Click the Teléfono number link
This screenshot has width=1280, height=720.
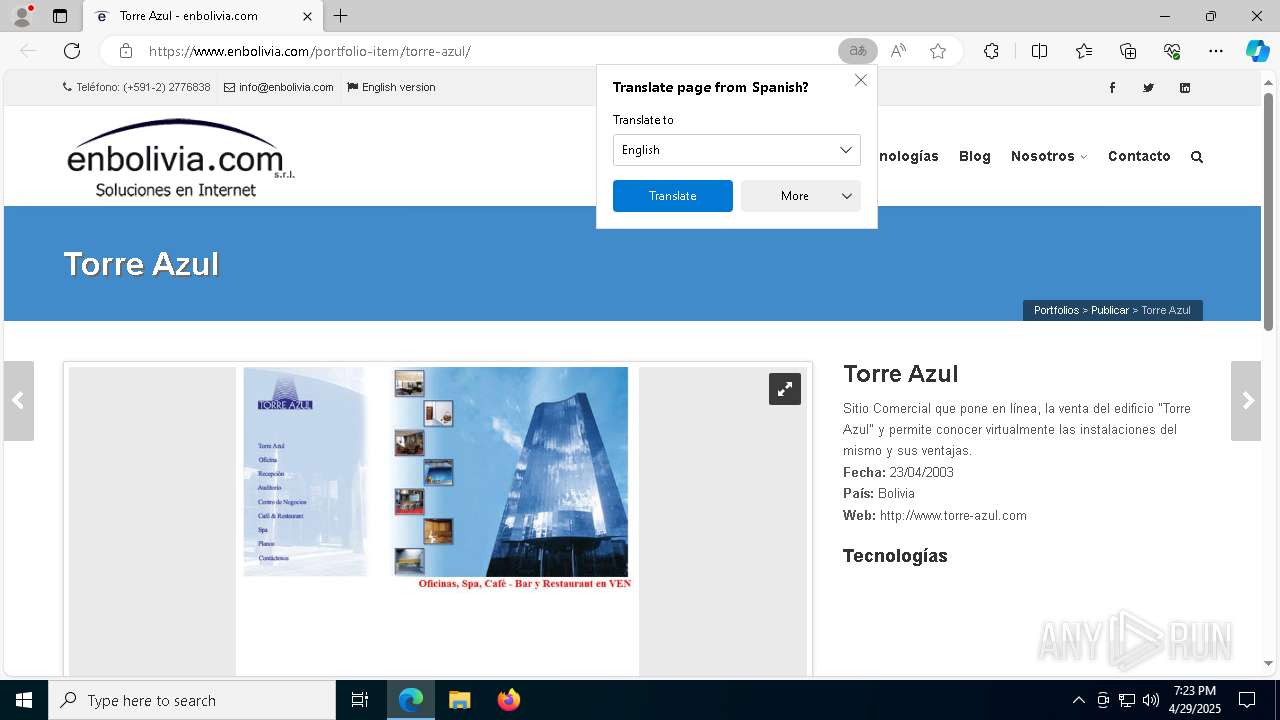pyautogui.click(x=136, y=87)
